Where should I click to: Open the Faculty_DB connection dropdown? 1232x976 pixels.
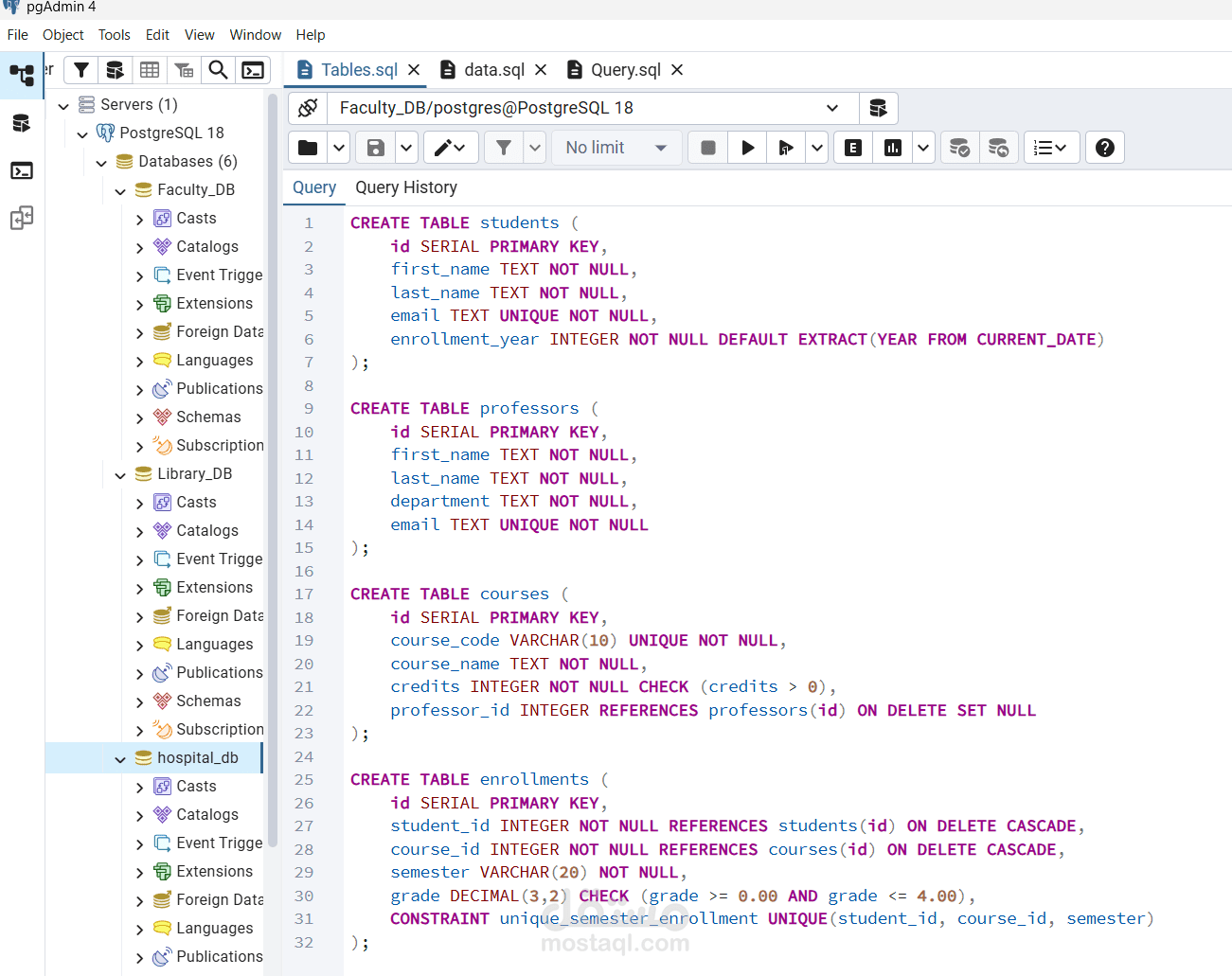(x=831, y=108)
